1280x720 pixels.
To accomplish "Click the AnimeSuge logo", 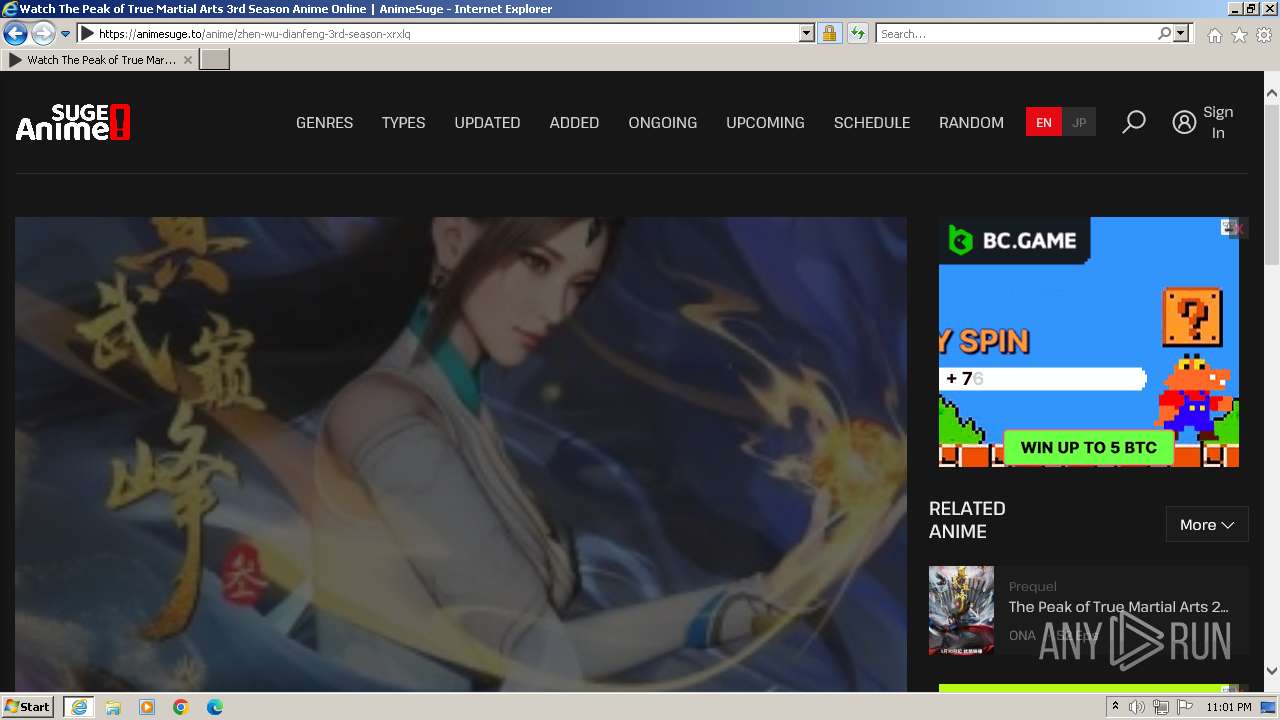I will pyautogui.click(x=73, y=123).
